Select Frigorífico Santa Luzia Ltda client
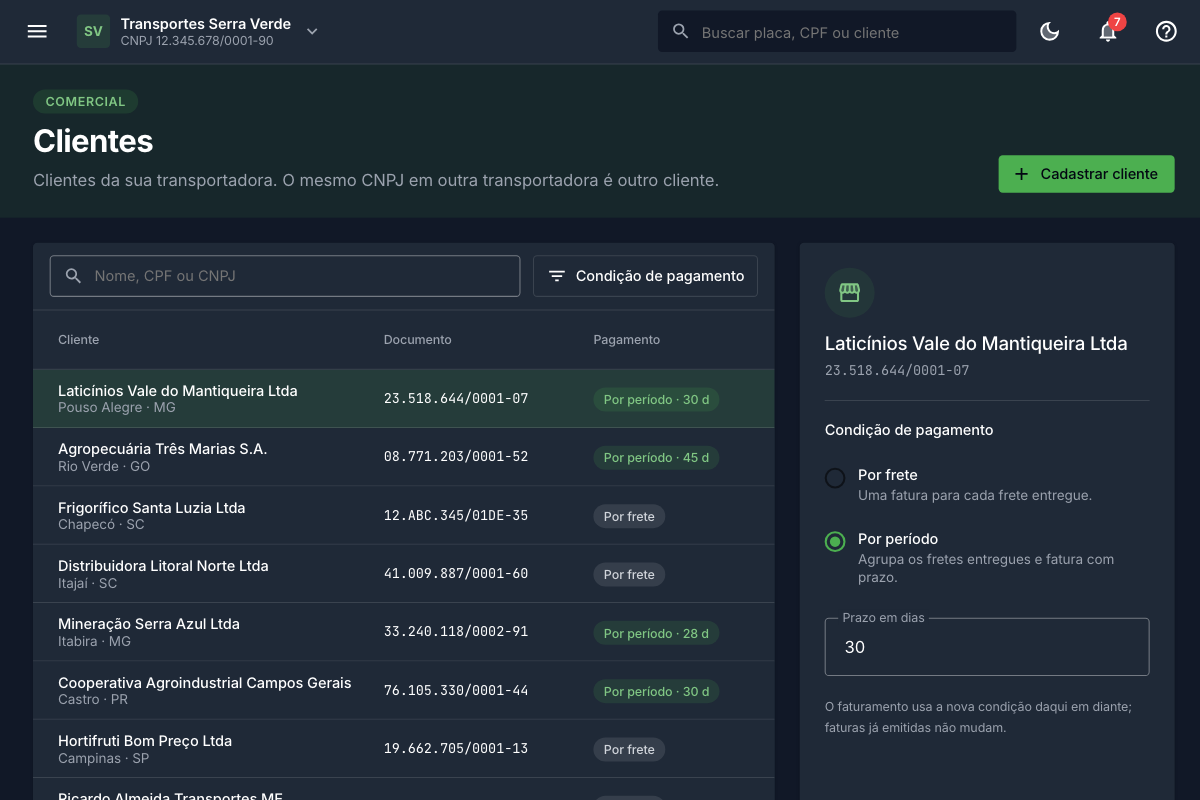This screenshot has height=800, width=1200. (x=403, y=516)
